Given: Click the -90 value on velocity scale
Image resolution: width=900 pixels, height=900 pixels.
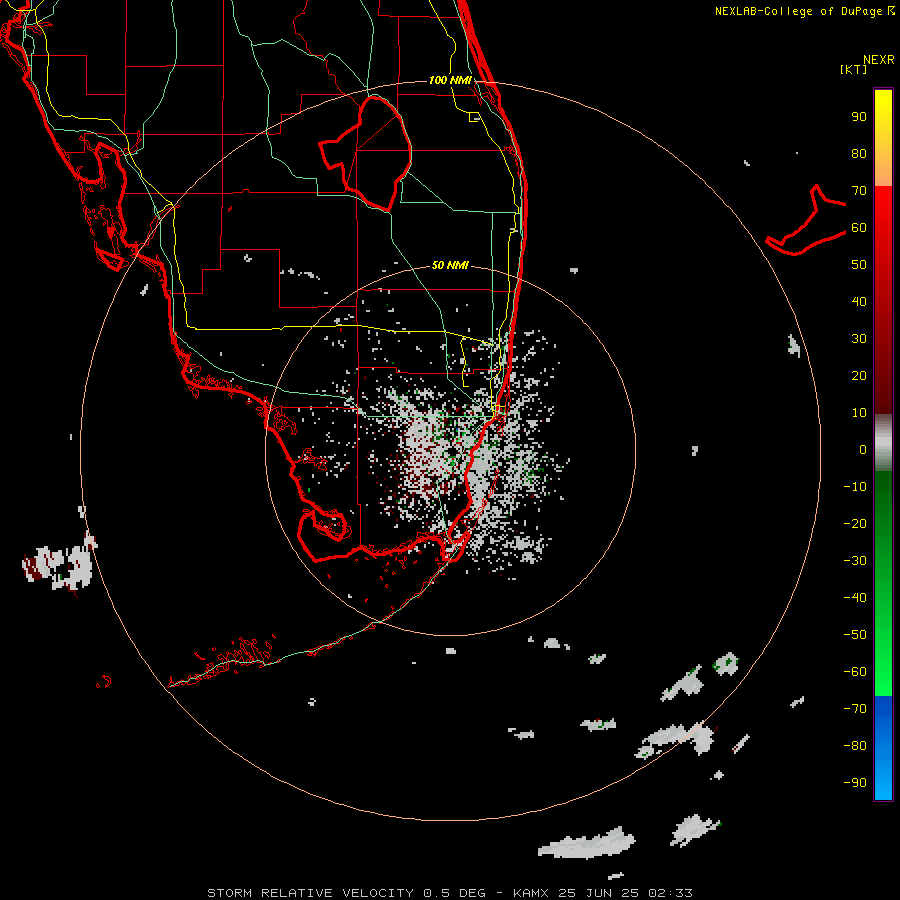Looking at the screenshot, I should click(x=855, y=783).
